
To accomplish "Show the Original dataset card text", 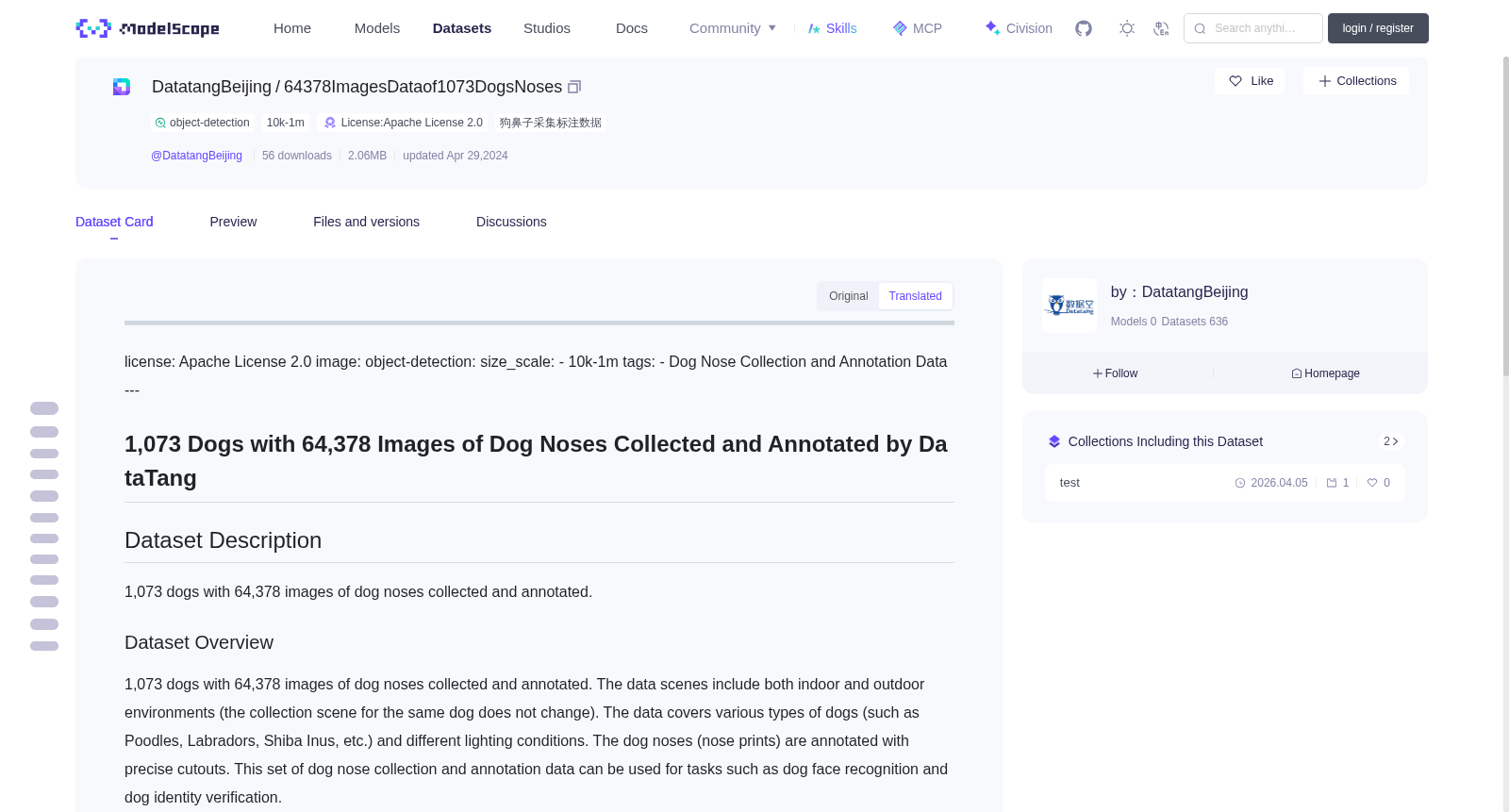I will pyautogui.click(x=849, y=296).
